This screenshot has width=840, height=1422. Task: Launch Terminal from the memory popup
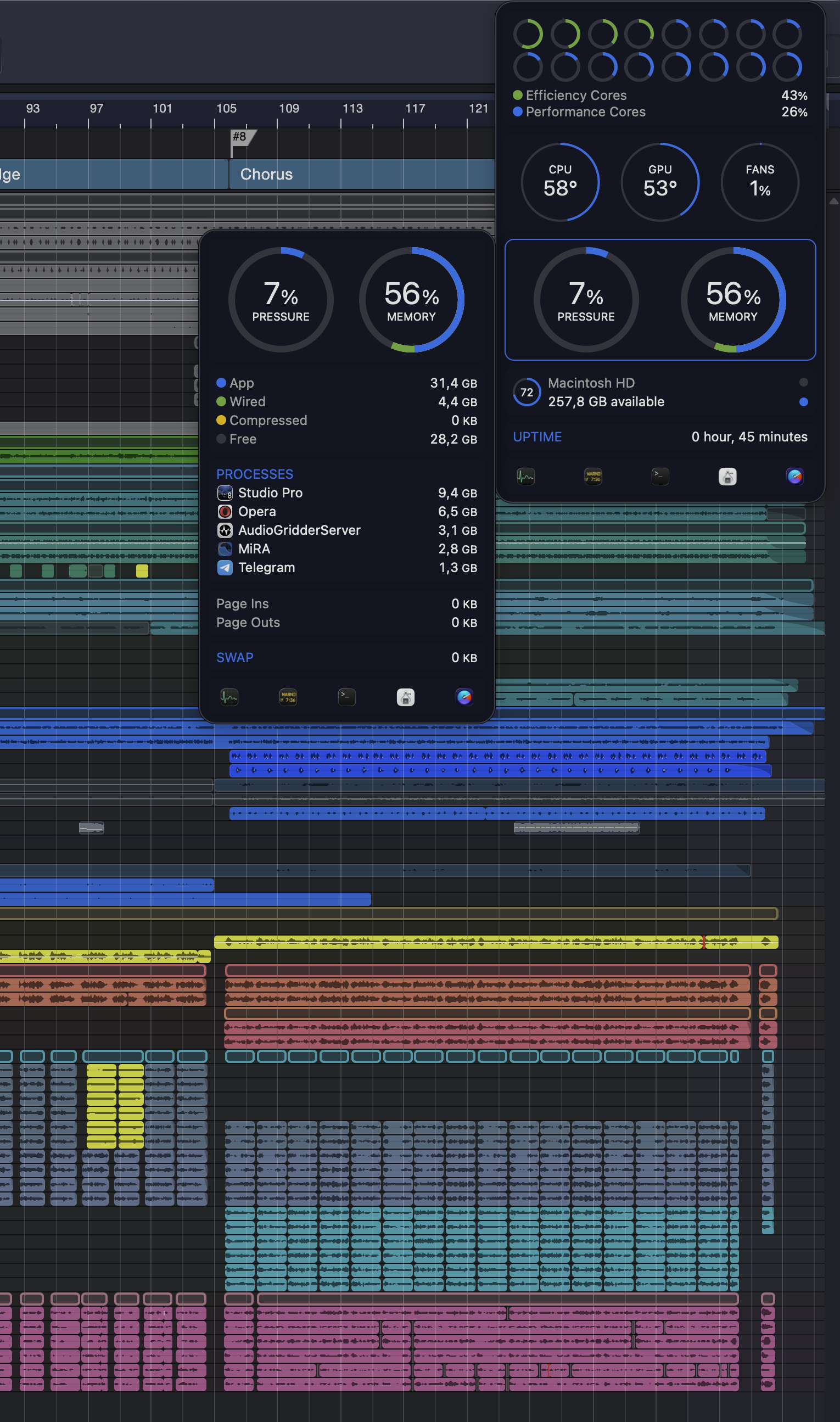pos(347,697)
